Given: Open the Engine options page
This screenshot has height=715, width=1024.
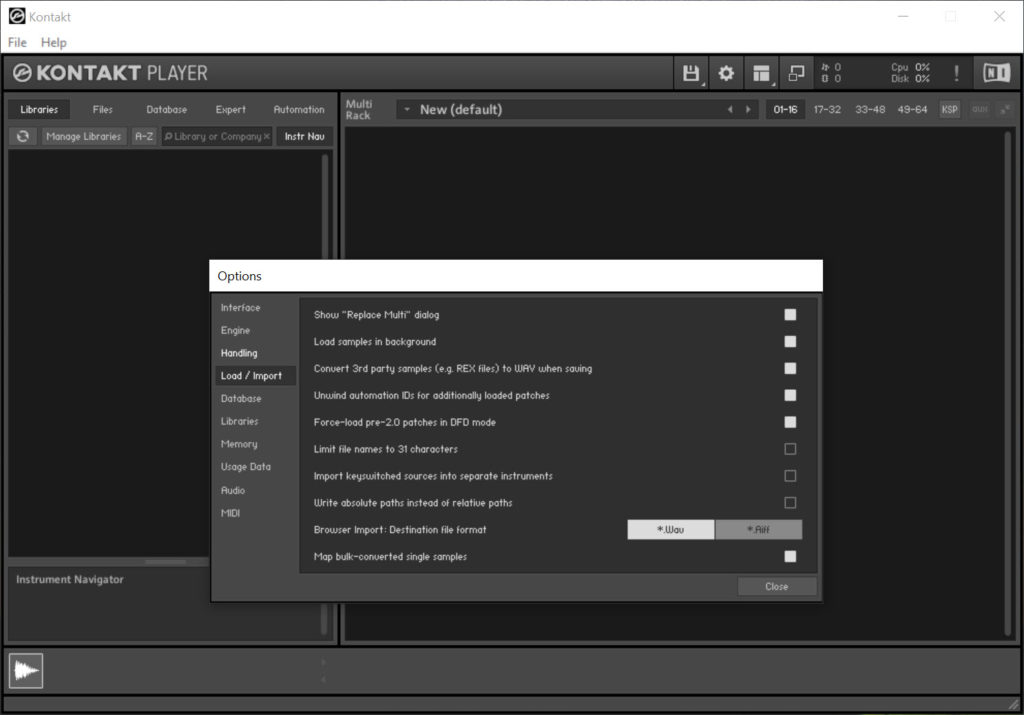Looking at the screenshot, I should pyautogui.click(x=235, y=330).
